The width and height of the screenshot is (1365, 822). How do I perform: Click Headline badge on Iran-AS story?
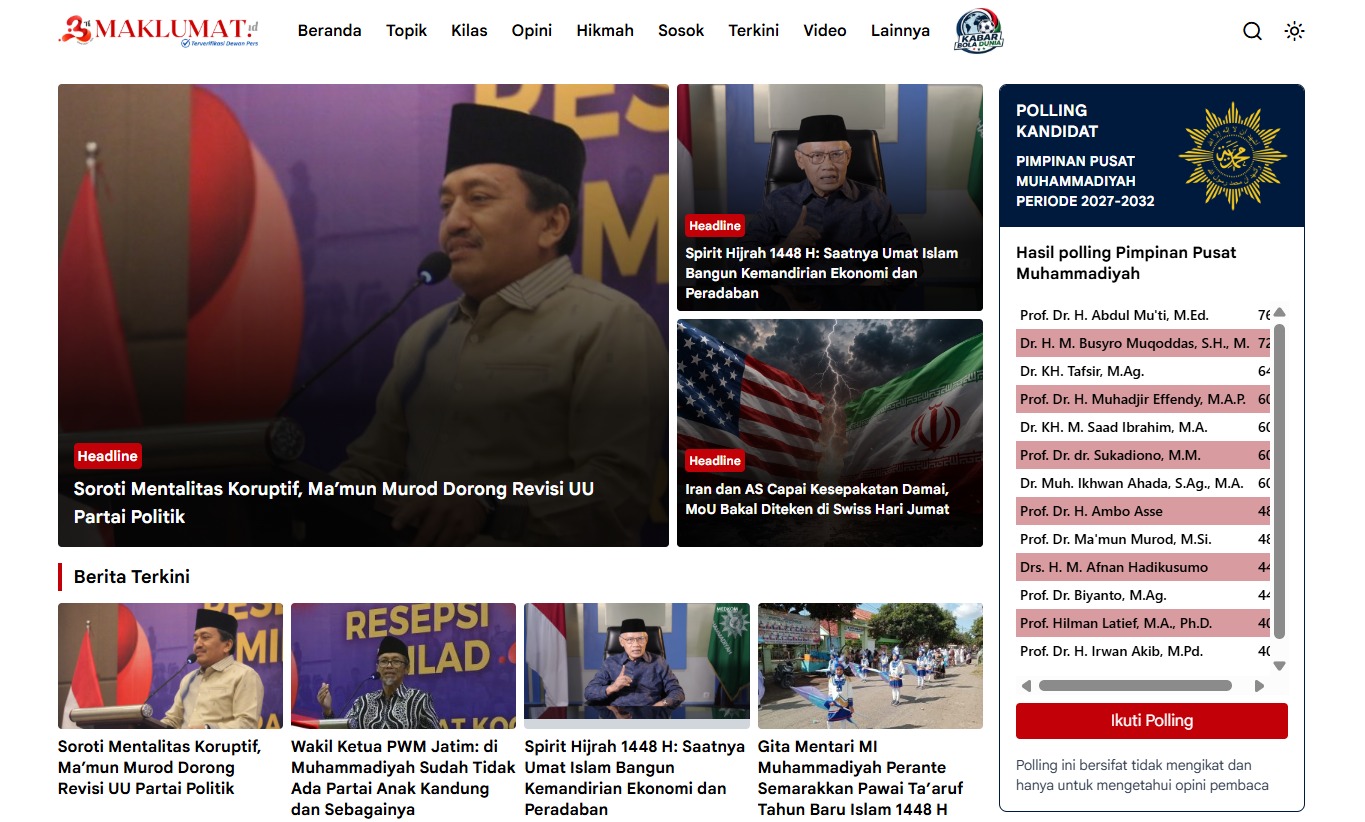715,461
